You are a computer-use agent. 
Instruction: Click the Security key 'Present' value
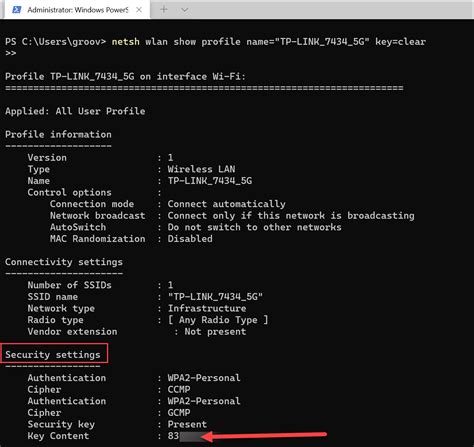[187, 424]
